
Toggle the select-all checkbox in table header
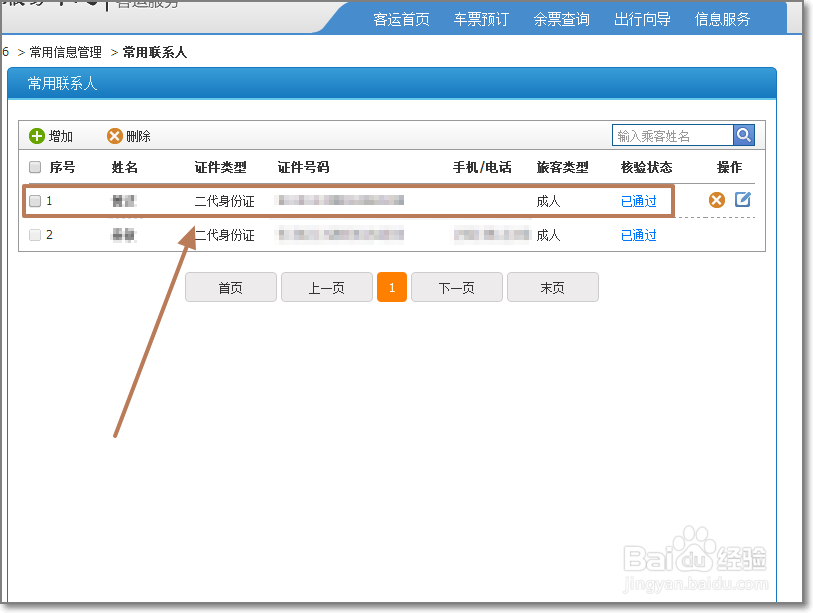(x=35, y=167)
